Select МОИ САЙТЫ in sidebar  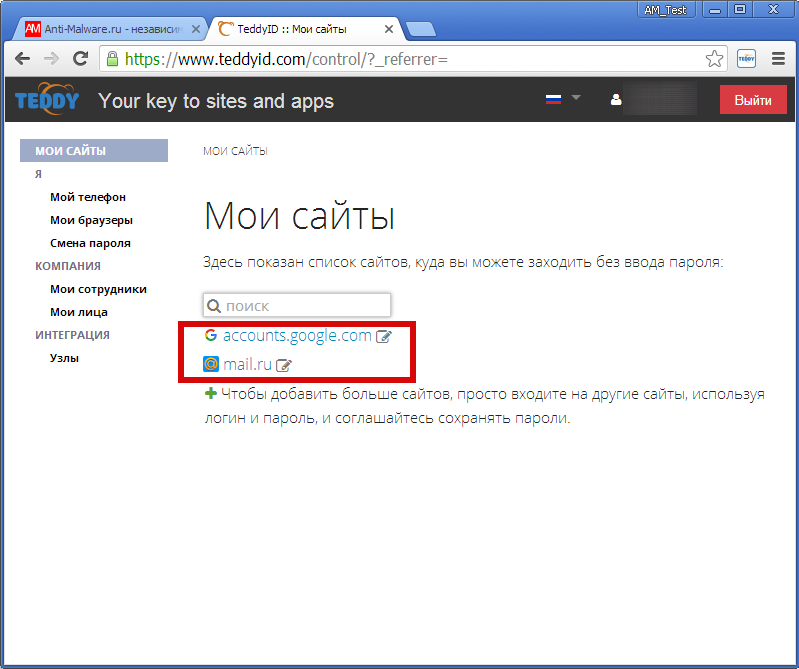pyautogui.click(x=94, y=150)
